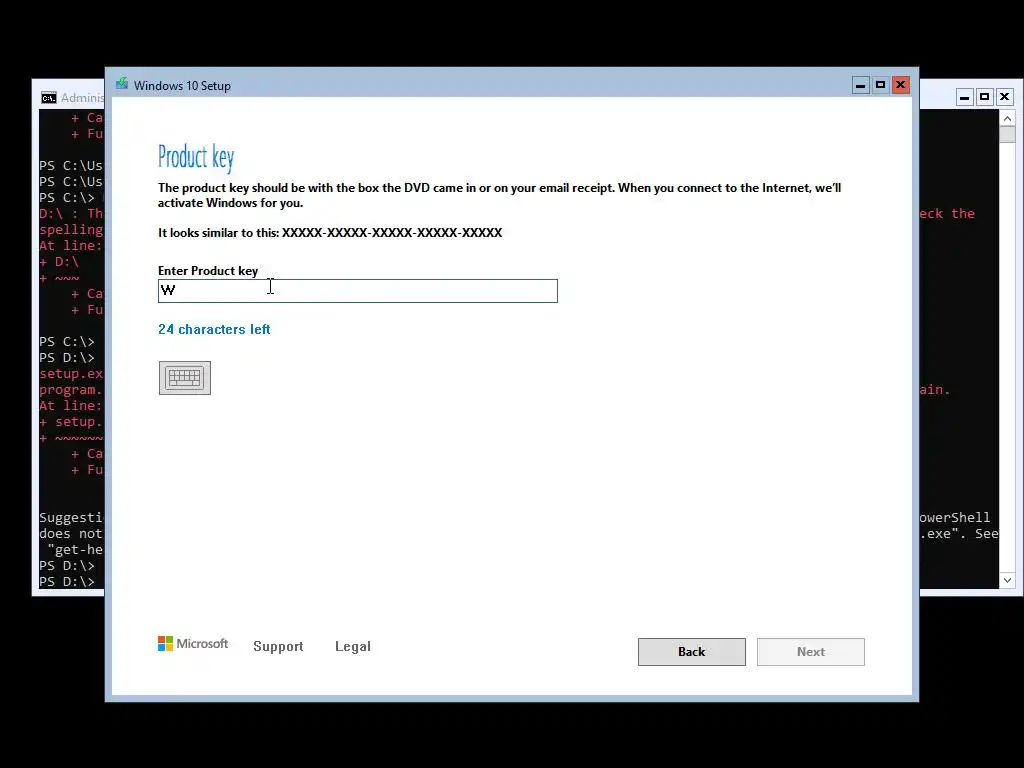Click the '24 characters left' text
Viewport: 1024px width, 768px height.
click(214, 329)
